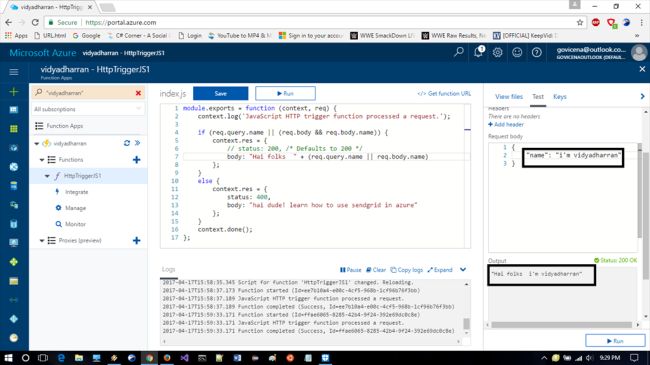Add a new function with Functions plus

tap(136, 160)
